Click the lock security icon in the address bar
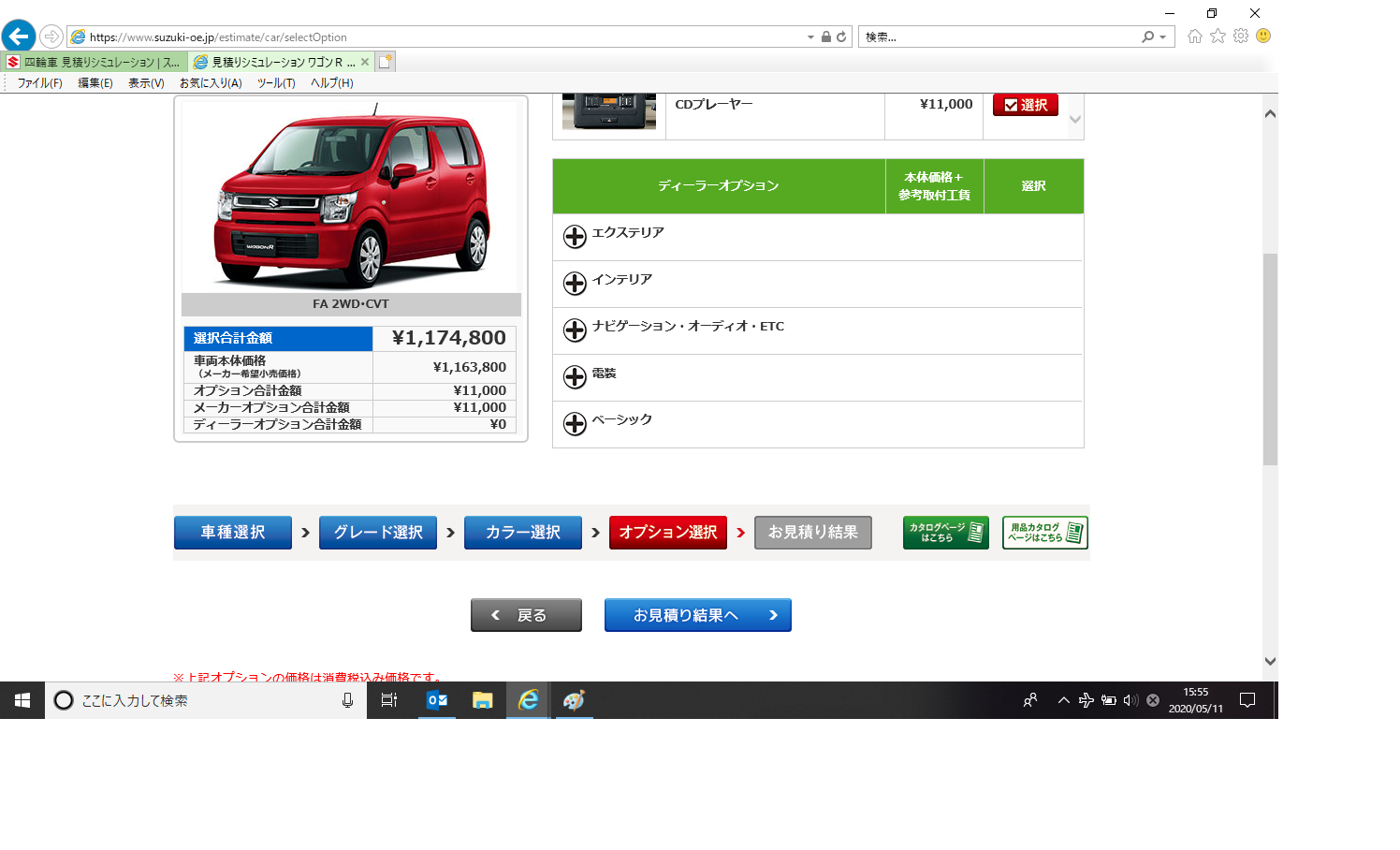The height and width of the screenshot is (850, 1400). (826, 37)
